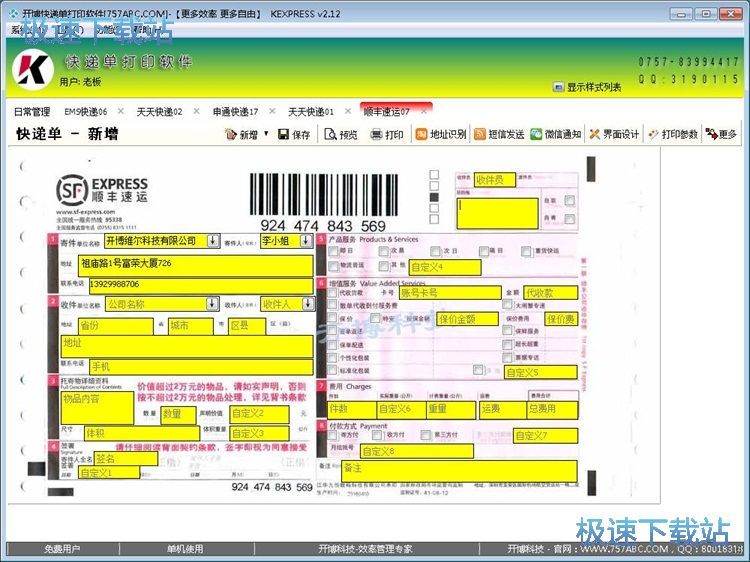Click the 新增 new waybill toolbar icon
The image size is (750, 562).
click(x=241, y=134)
